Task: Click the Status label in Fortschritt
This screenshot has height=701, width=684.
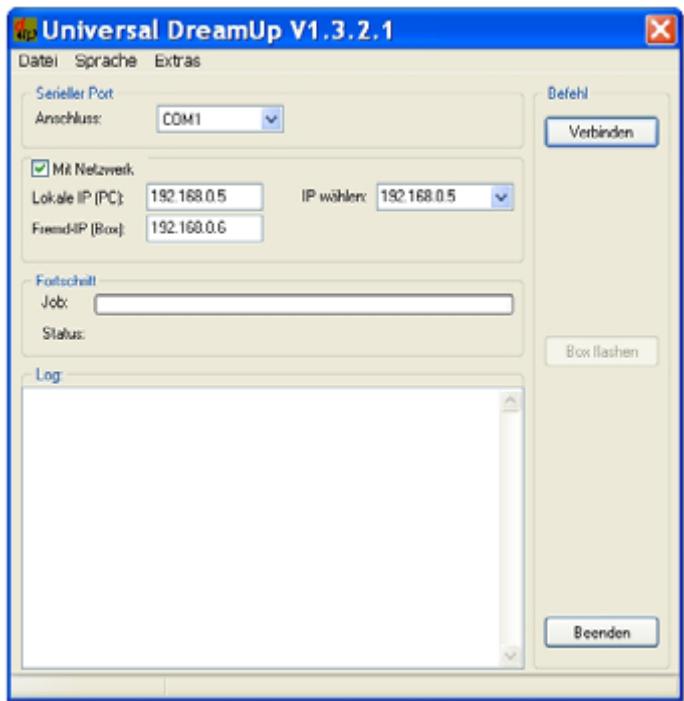Action: pos(63,334)
